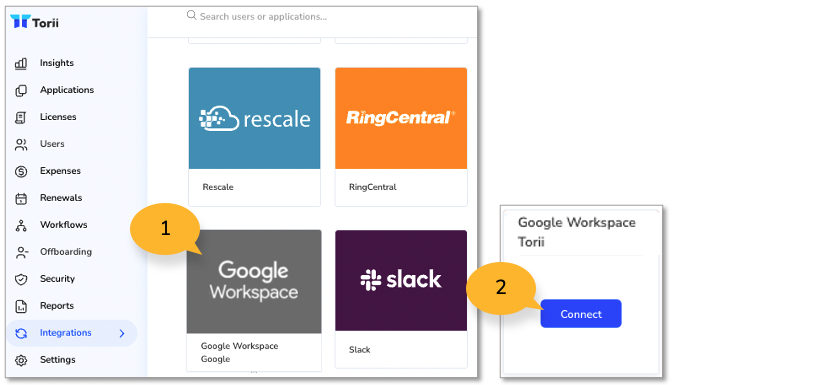
Task: Select Offboarding in sidebar
Action: (66, 252)
